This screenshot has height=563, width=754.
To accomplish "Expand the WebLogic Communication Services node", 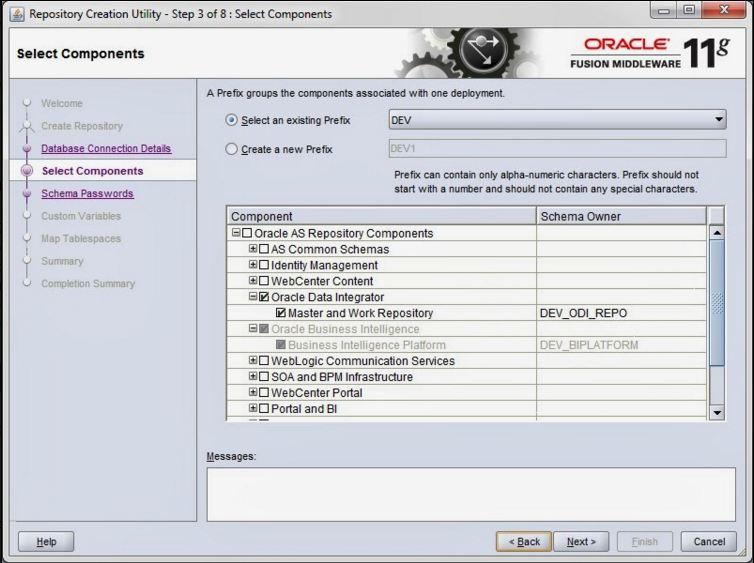I will 252,360.
